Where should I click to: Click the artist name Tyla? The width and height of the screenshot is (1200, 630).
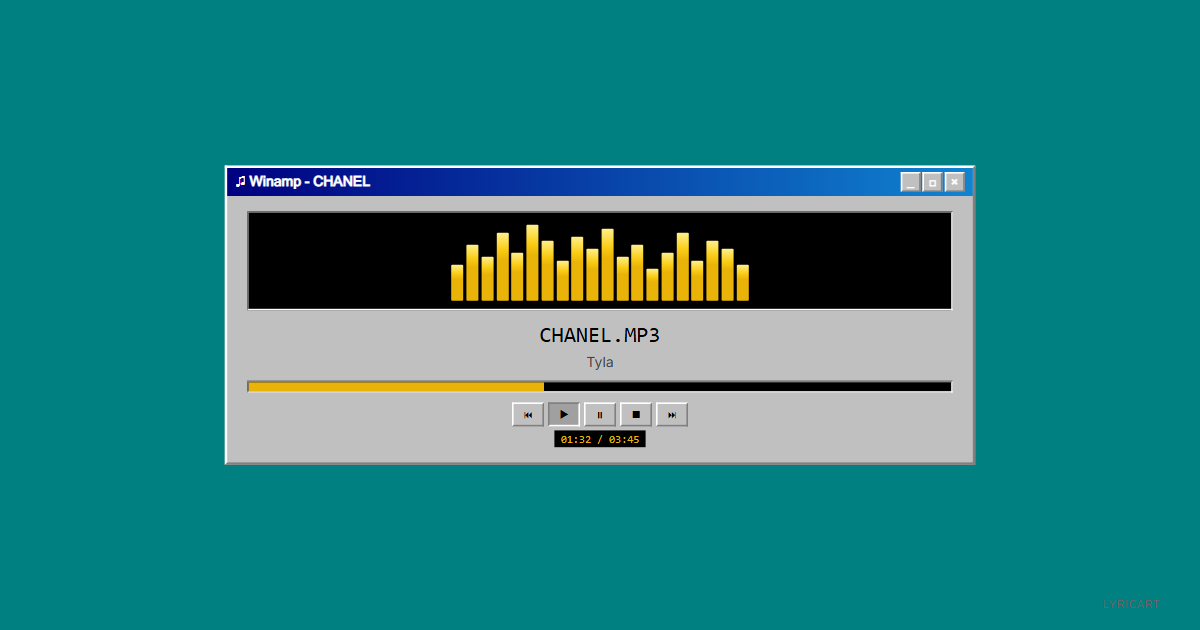coord(599,362)
